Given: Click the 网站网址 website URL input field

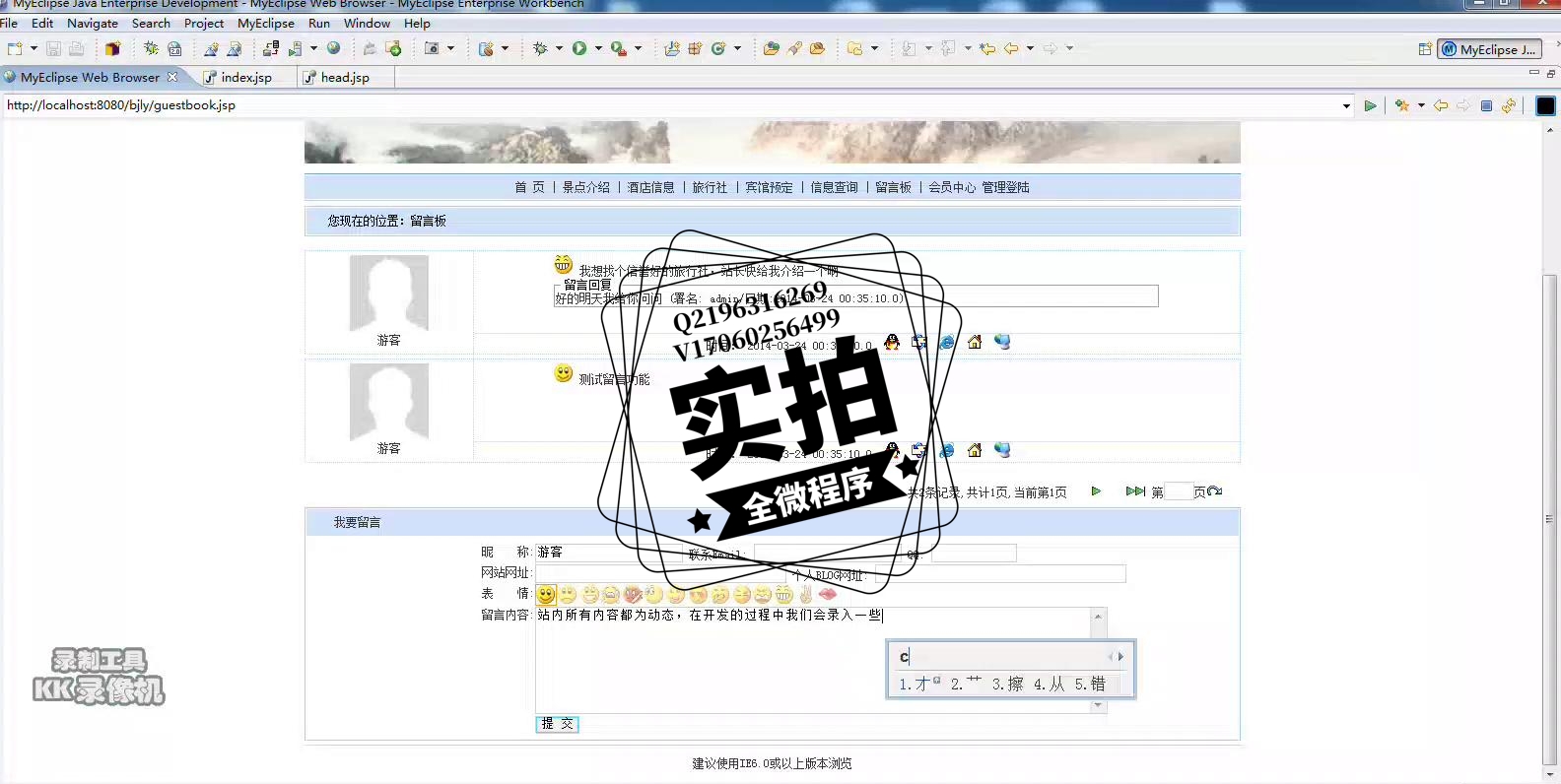Looking at the screenshot, I should pos(660,573).
